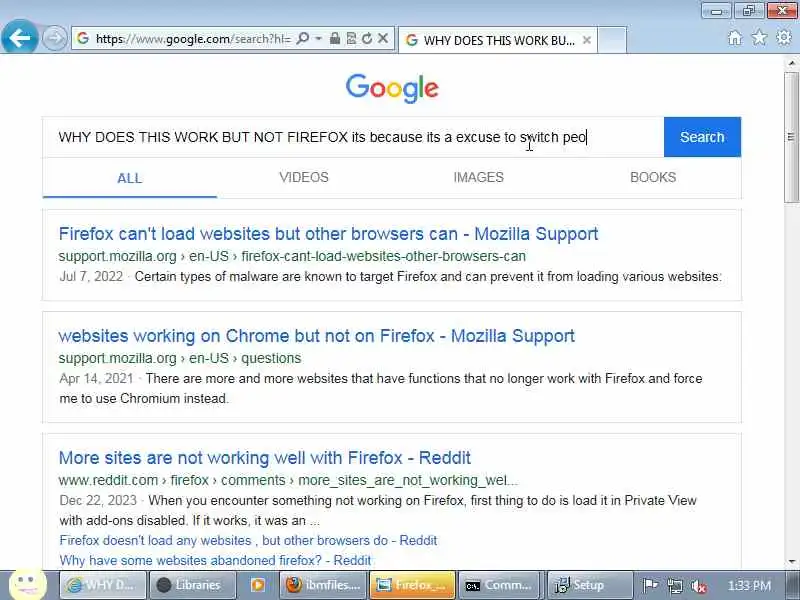This screenshot has height=600, width=800.
Task: Select the ALL results tab
Action: click(x=130, y=178)
